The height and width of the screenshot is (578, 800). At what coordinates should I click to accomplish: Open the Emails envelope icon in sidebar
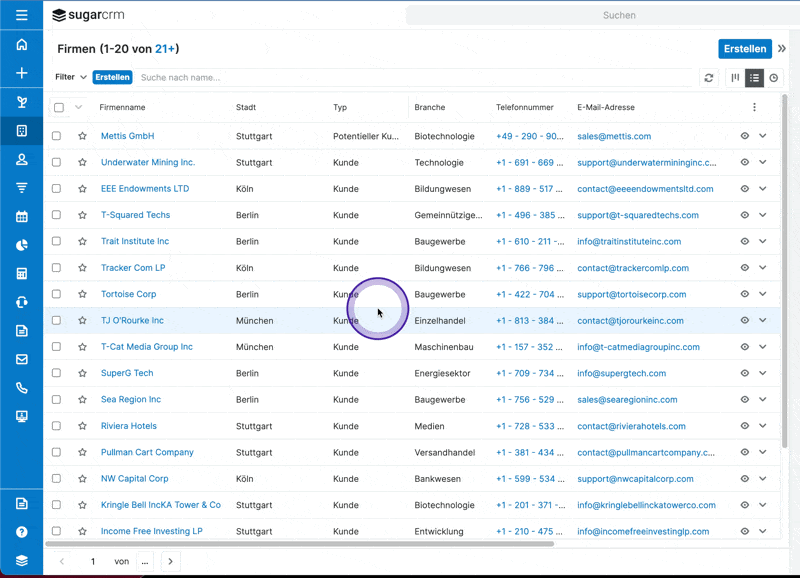[x=21, y=359]
